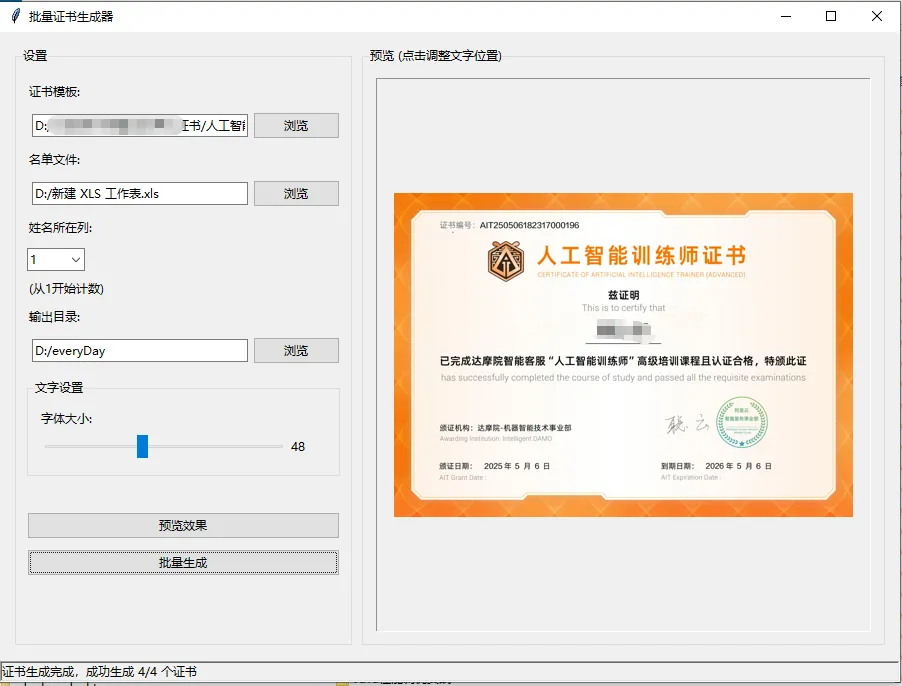
Task: Click font size value '48'
Action: pos(298,447)
